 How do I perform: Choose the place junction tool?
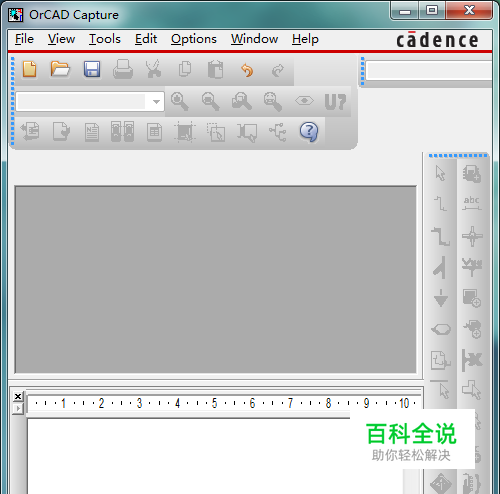pos(472,236)
